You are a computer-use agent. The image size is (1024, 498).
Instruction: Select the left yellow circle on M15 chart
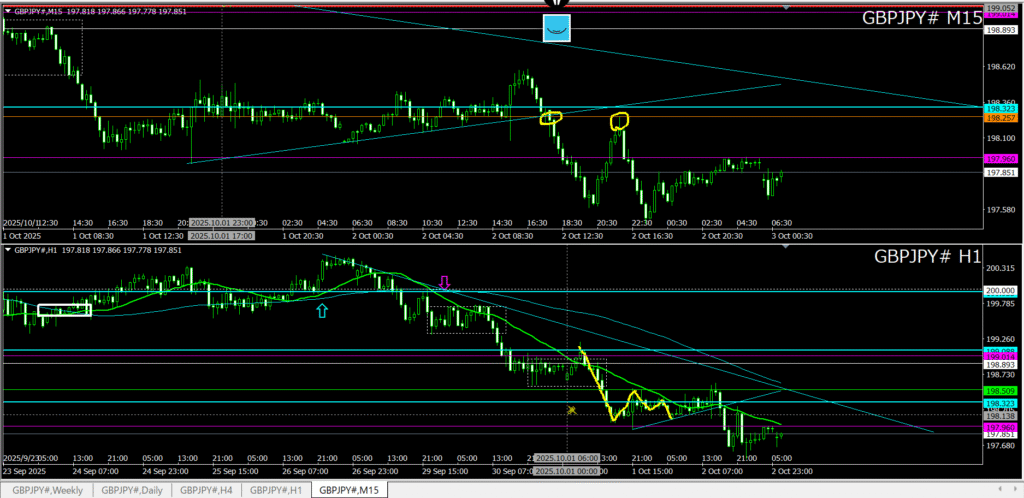551,118
